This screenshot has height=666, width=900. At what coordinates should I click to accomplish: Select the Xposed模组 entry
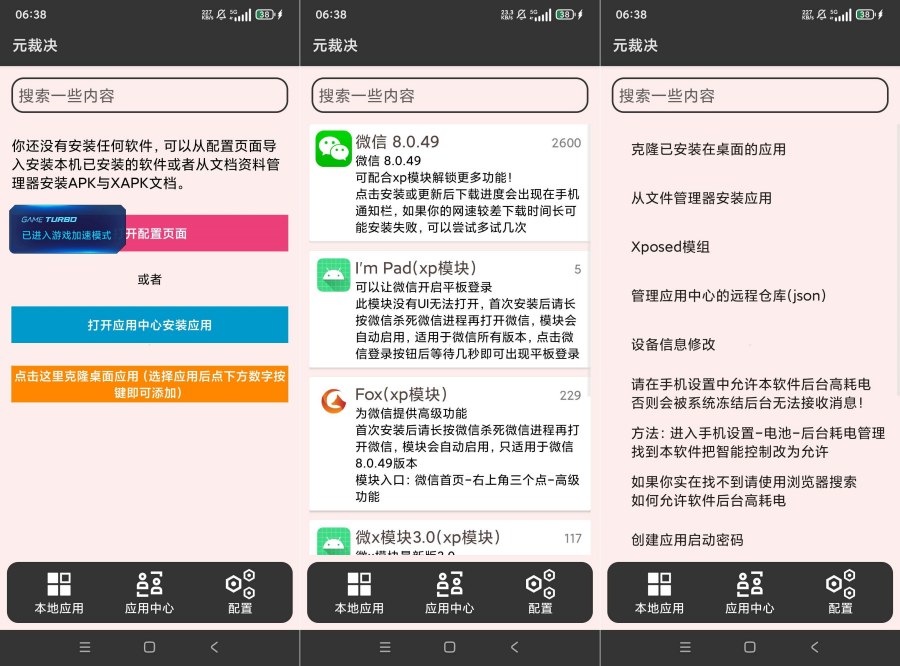(668, 247)
